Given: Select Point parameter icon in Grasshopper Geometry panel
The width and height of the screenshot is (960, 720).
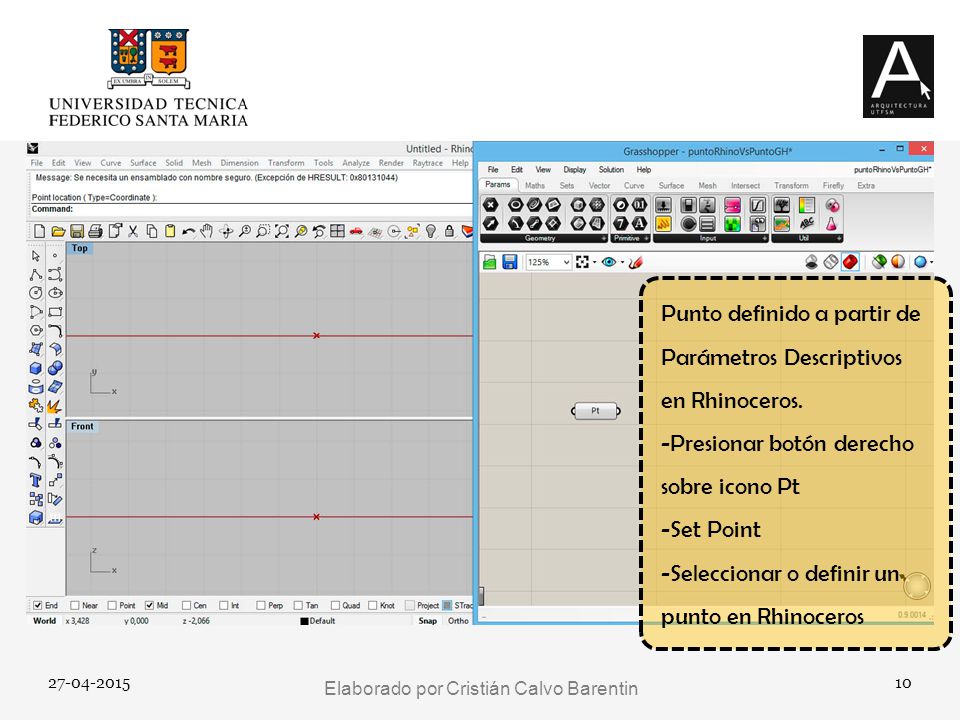Looking at the screenshot, I should tap(491, 205).
